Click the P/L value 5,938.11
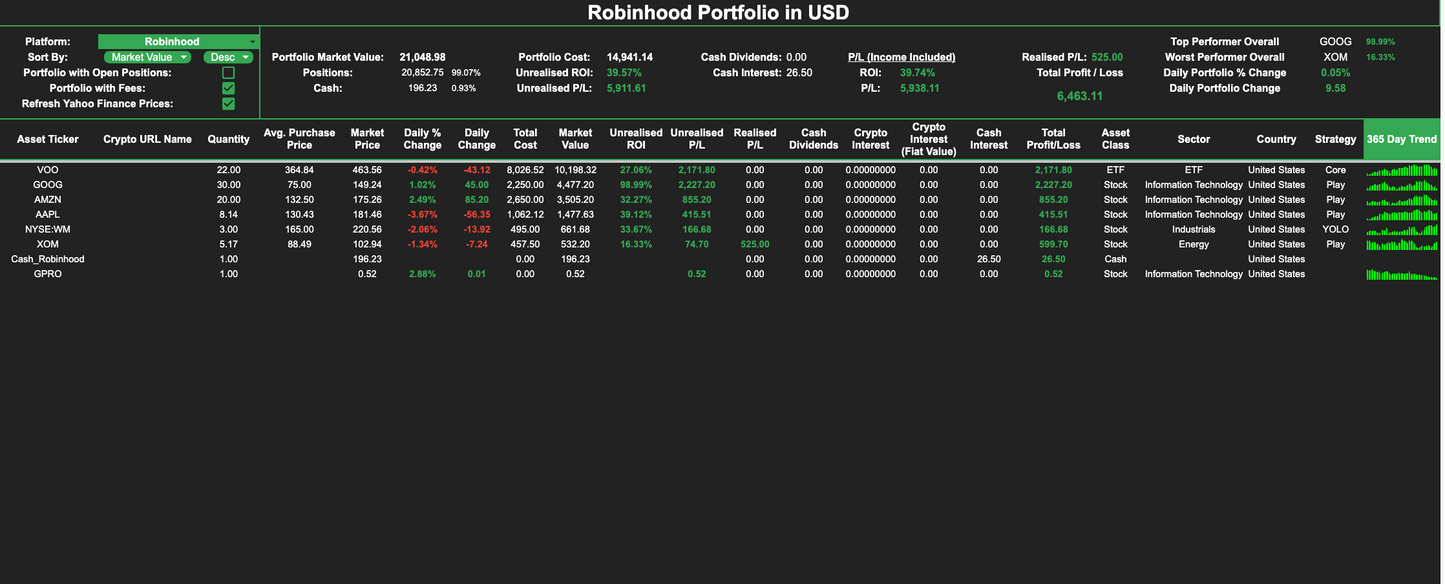This screenshot has width=1445, height=584. pyautogui.click(x=920, y=88)
